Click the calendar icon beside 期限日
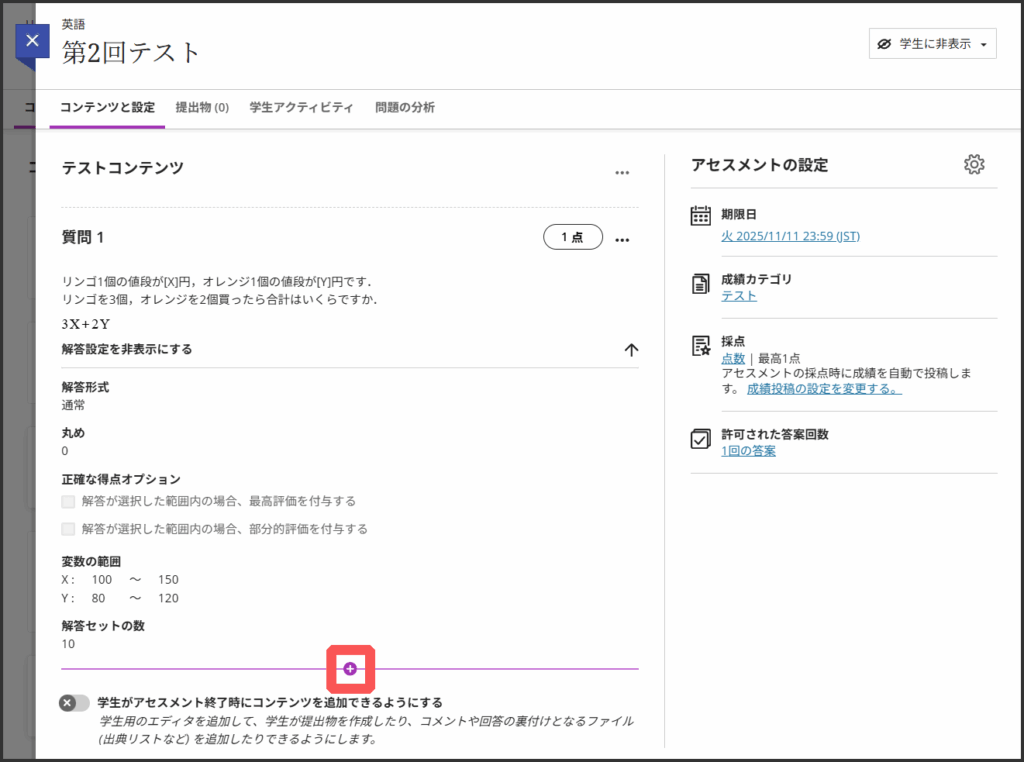Image resolution: width=1024 pixels, height=762 pixels. point(701,216)
